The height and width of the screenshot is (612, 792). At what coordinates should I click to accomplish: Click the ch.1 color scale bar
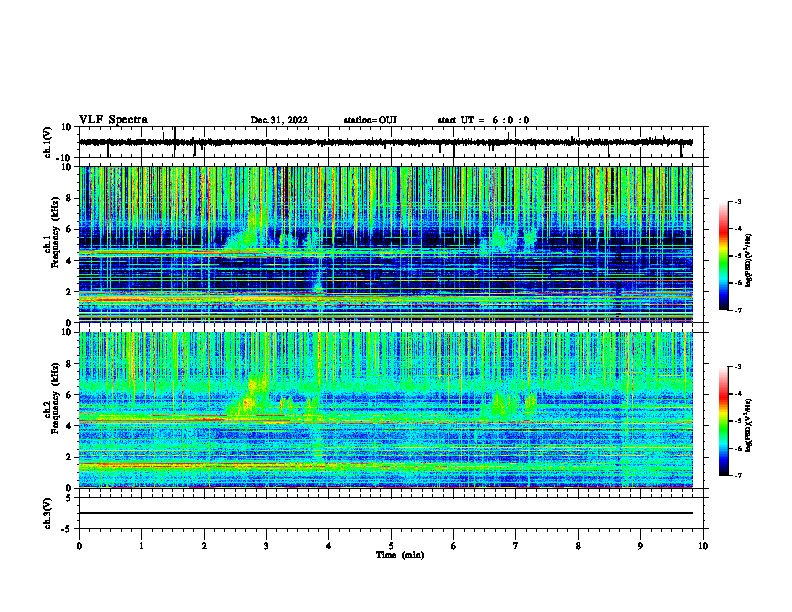723,256
